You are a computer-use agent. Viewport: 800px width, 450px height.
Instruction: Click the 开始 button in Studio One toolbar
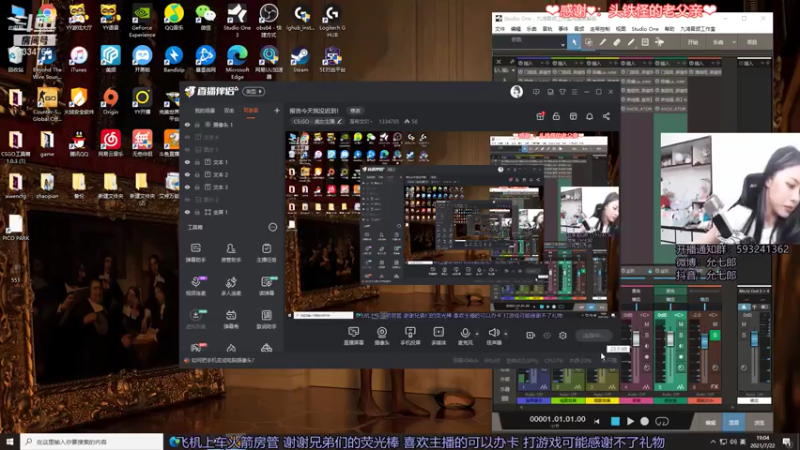click(x=692, y=42)
